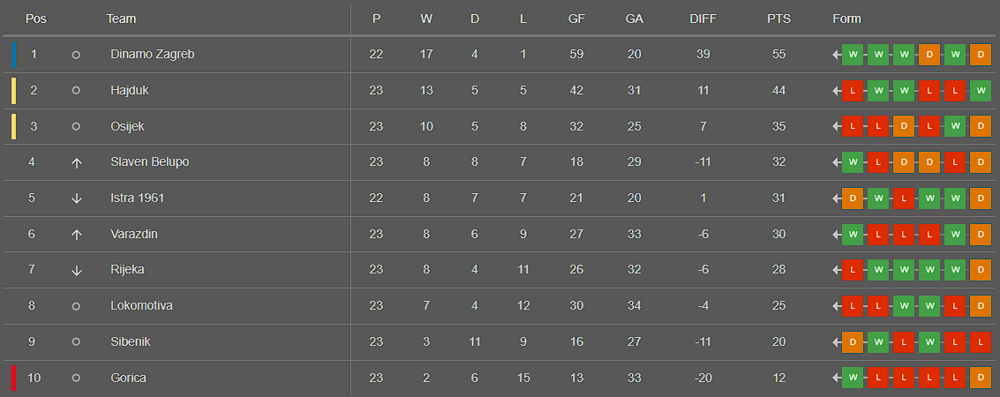Sort the table by PTS column header
This screenshot has height=397, width=1000.
[x=779, y=19]
